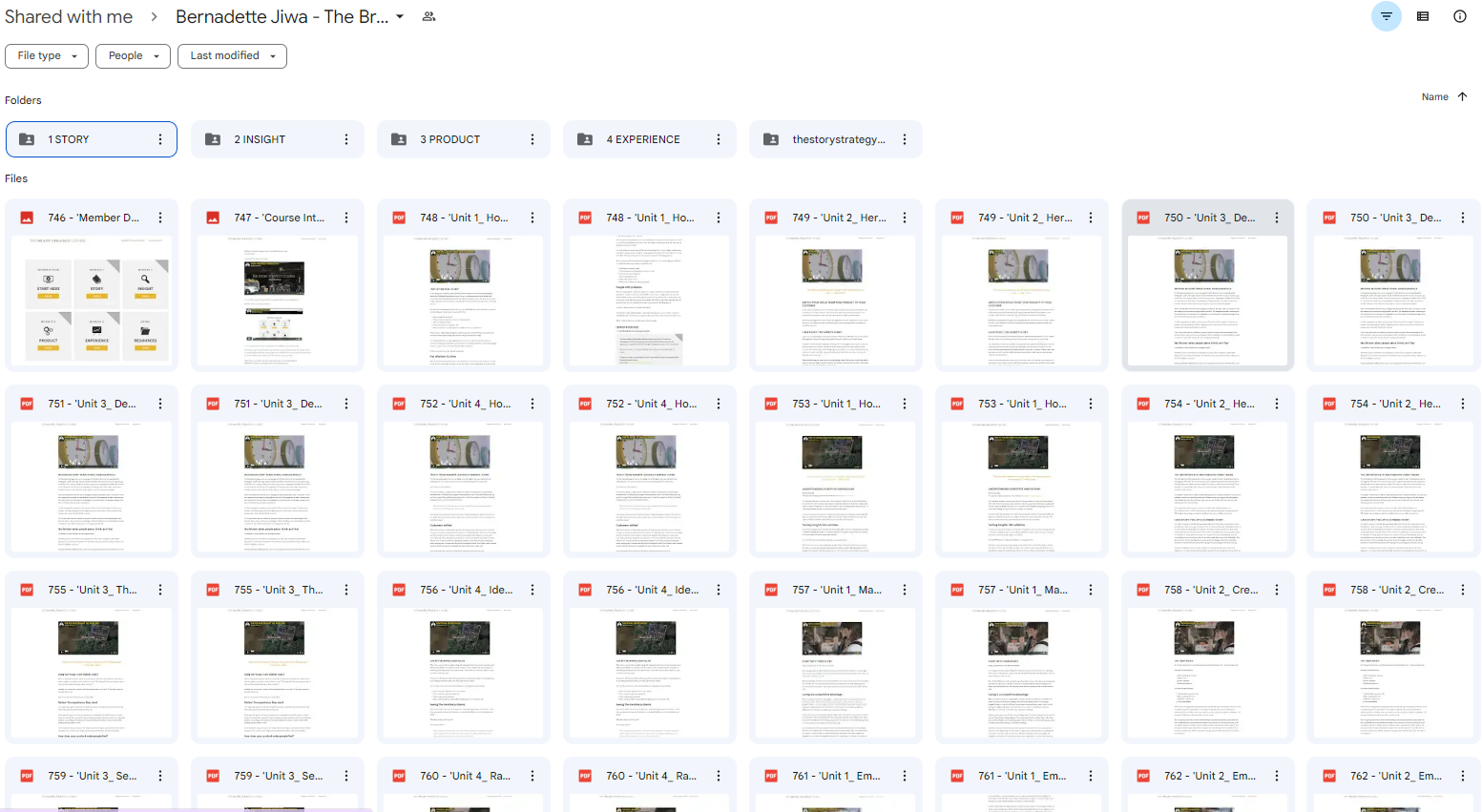
Task: Open the thestorystrategy... folder
Action: coord(836,139)
